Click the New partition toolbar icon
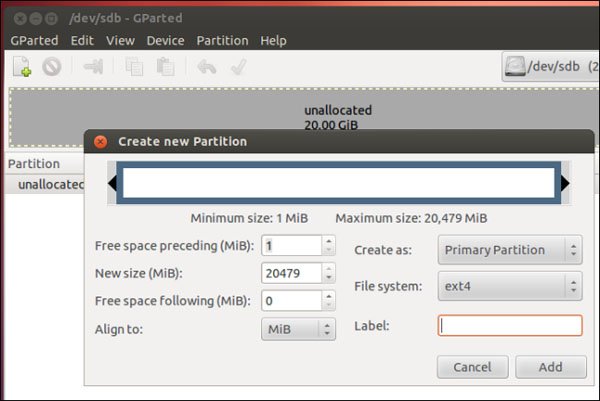 tap(22, 67)
